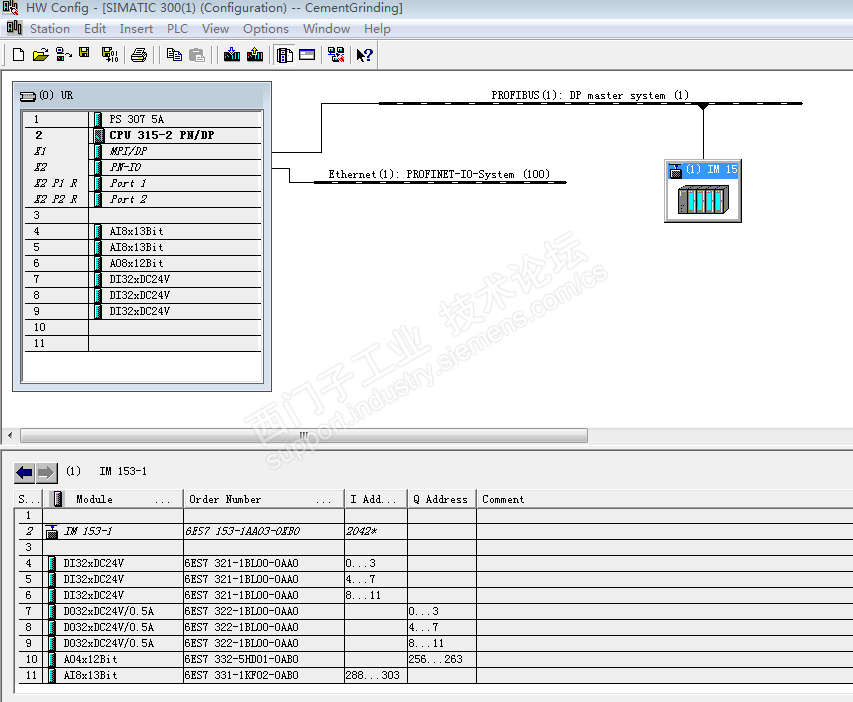
Task: Select order number 6ES7 153-1AA03-0XB0 cell
Action: 264,531
